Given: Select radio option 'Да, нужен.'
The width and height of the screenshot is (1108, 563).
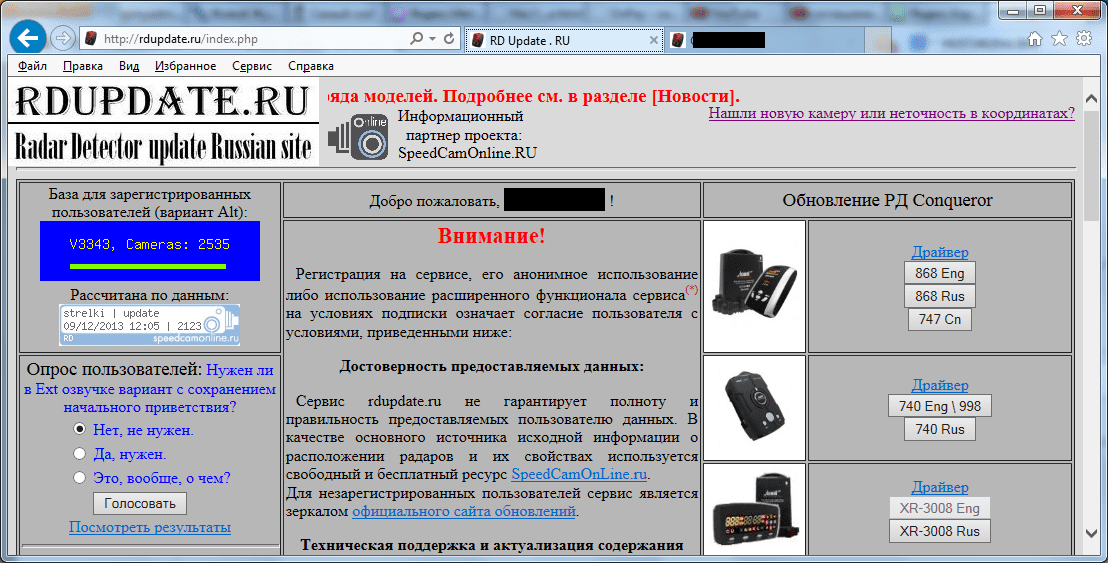Looking at the screenshot, I should (79, 454).
